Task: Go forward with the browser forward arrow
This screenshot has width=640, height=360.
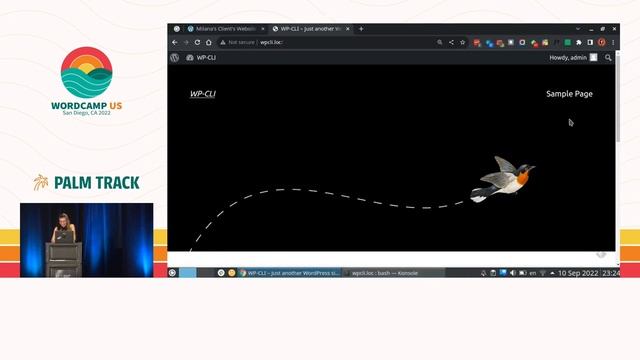Action: 186,42
